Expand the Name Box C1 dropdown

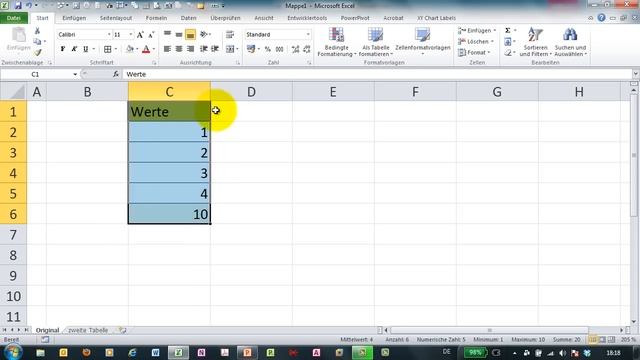[x=75, y=74]
